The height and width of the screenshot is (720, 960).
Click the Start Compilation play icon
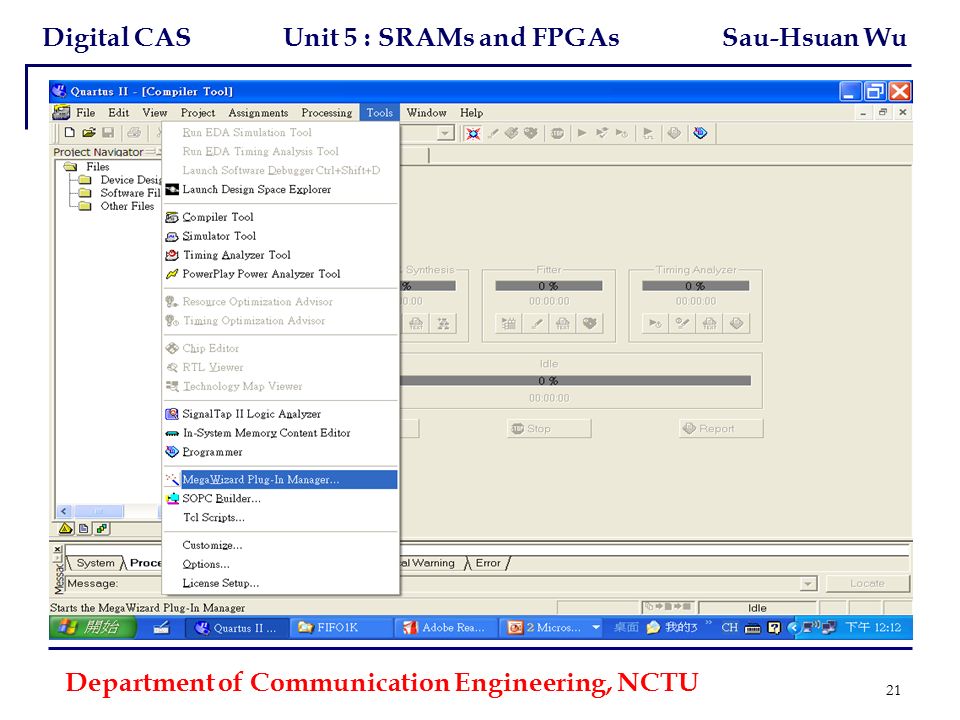[582, 133]
